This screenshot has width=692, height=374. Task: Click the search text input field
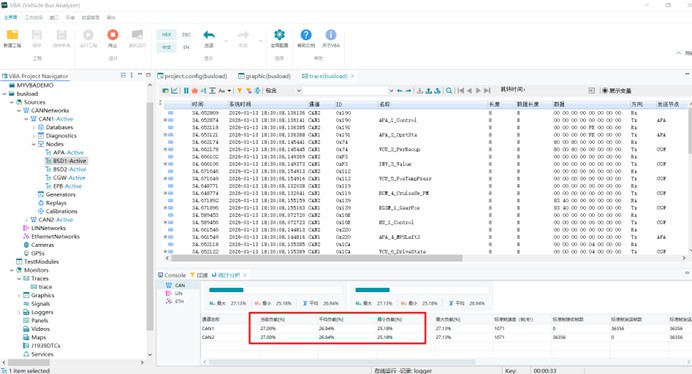tap(346, 91)
